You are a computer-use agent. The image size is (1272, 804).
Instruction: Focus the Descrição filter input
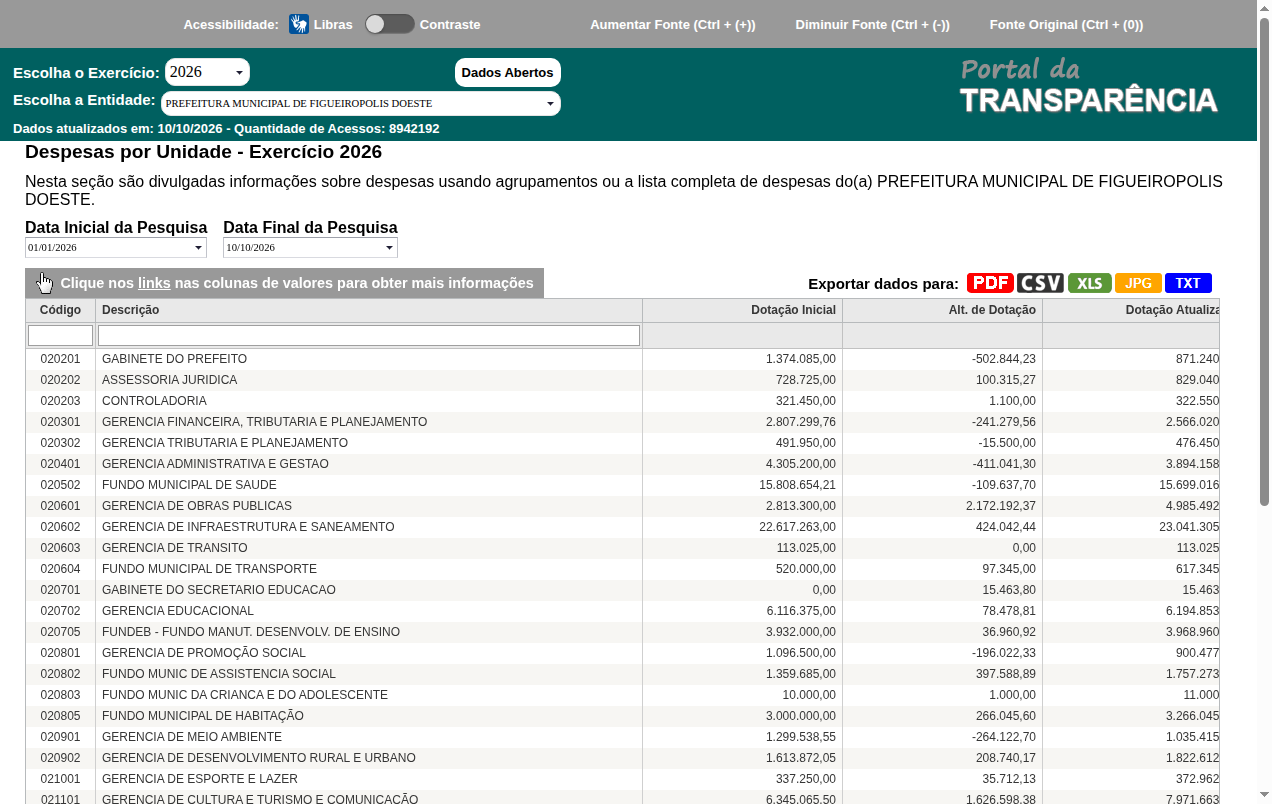(x=369, y=335)
